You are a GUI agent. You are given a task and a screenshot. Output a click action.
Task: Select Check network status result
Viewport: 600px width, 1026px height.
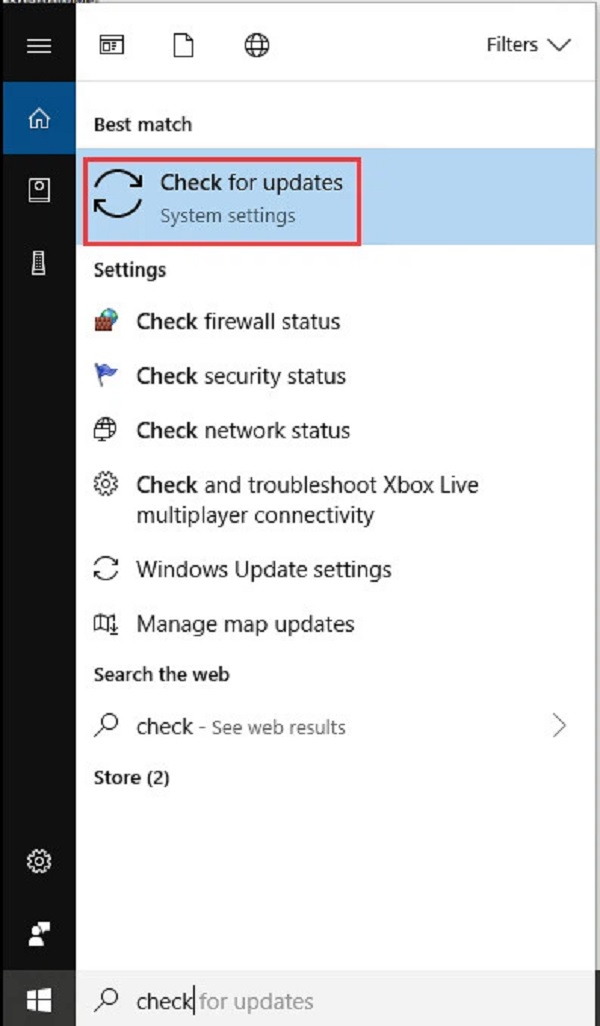tap(243, 431)
